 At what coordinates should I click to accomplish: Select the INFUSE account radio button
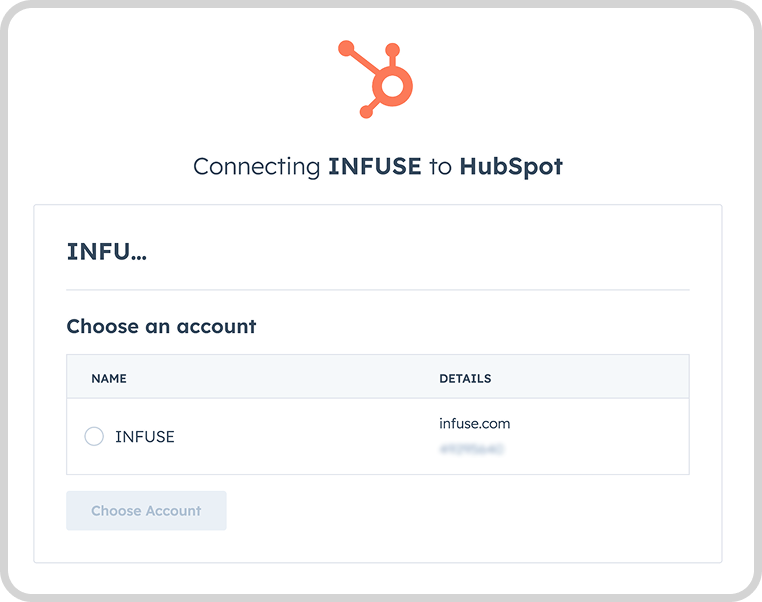[94, 436]
